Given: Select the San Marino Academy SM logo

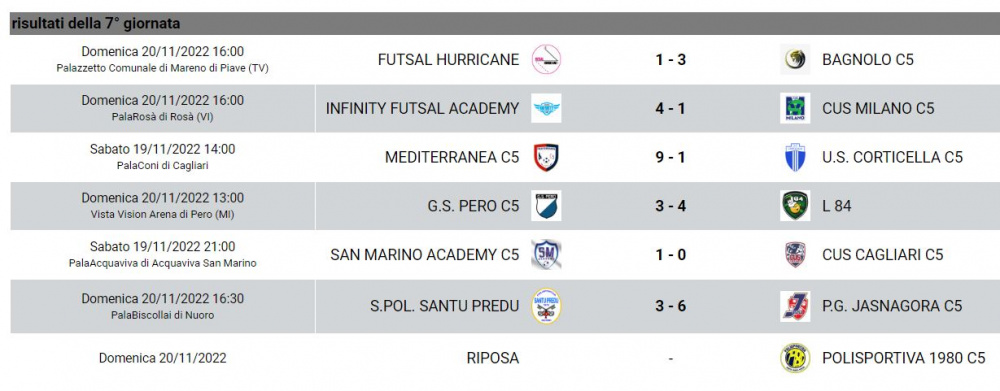Looking at the screenshot, I should click(x=546, y=255).
